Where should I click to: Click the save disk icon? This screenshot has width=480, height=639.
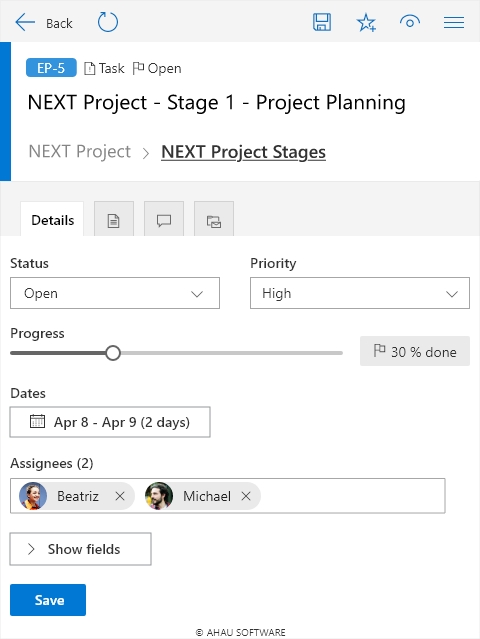tap(321, 22)
